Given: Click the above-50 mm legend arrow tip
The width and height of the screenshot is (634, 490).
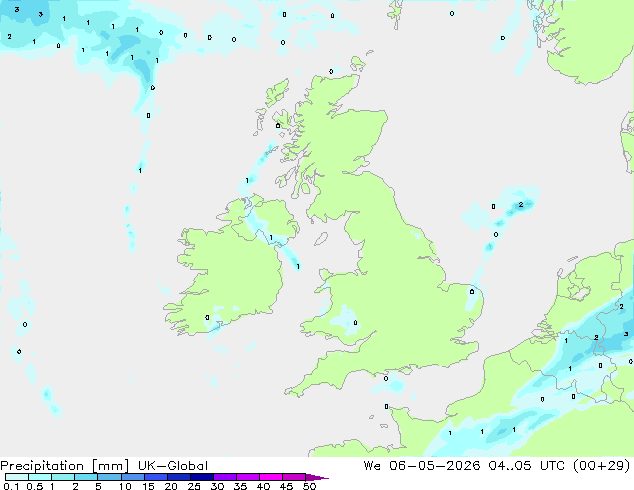Looking at the screenshot, I should (317, 477).
